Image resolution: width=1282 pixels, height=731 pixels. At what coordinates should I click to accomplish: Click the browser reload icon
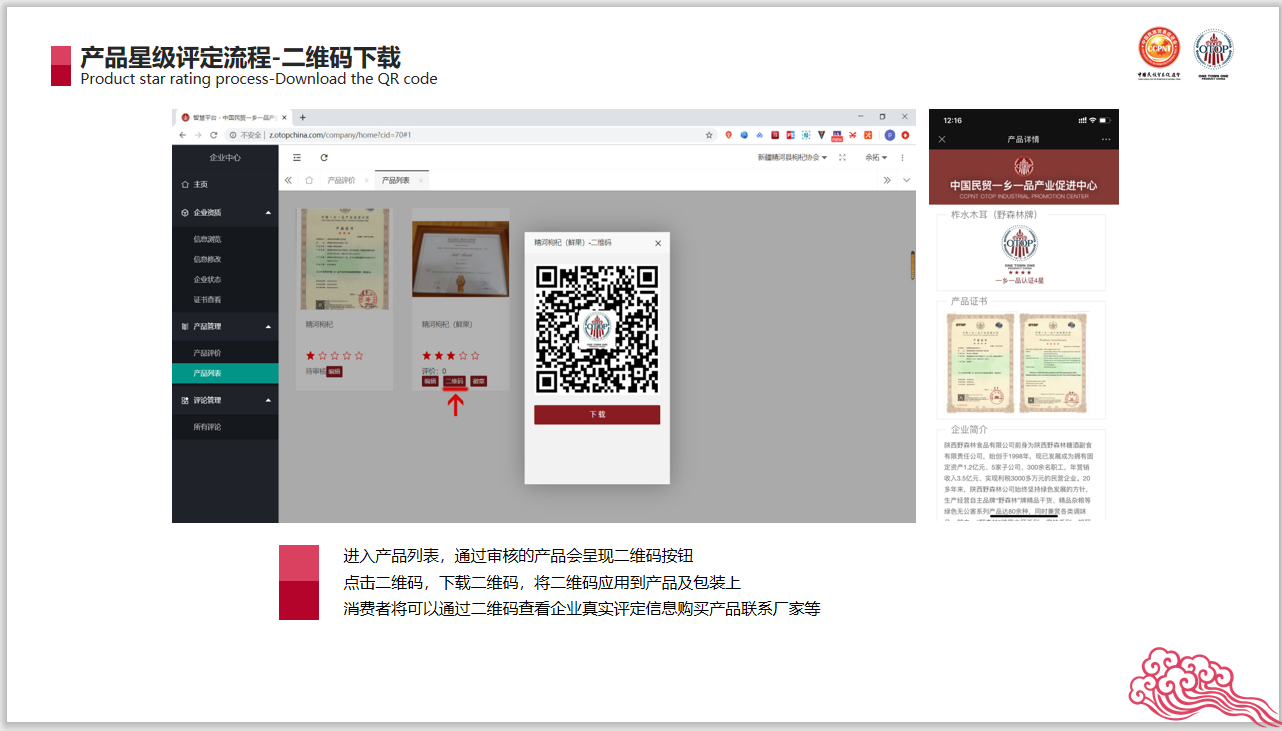click(x=214, y=135)
